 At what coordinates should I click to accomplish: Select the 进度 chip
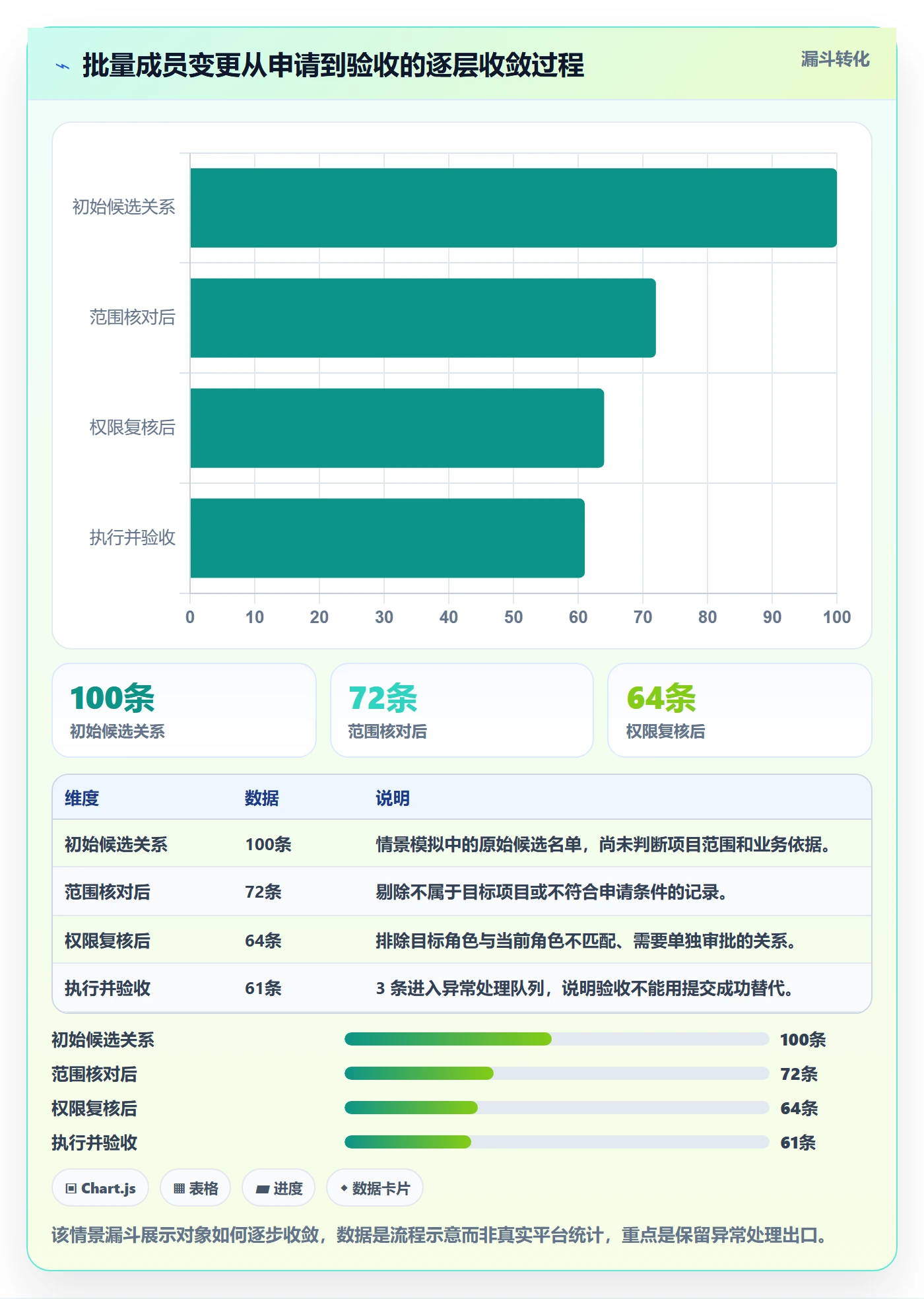coord(279,1188)
